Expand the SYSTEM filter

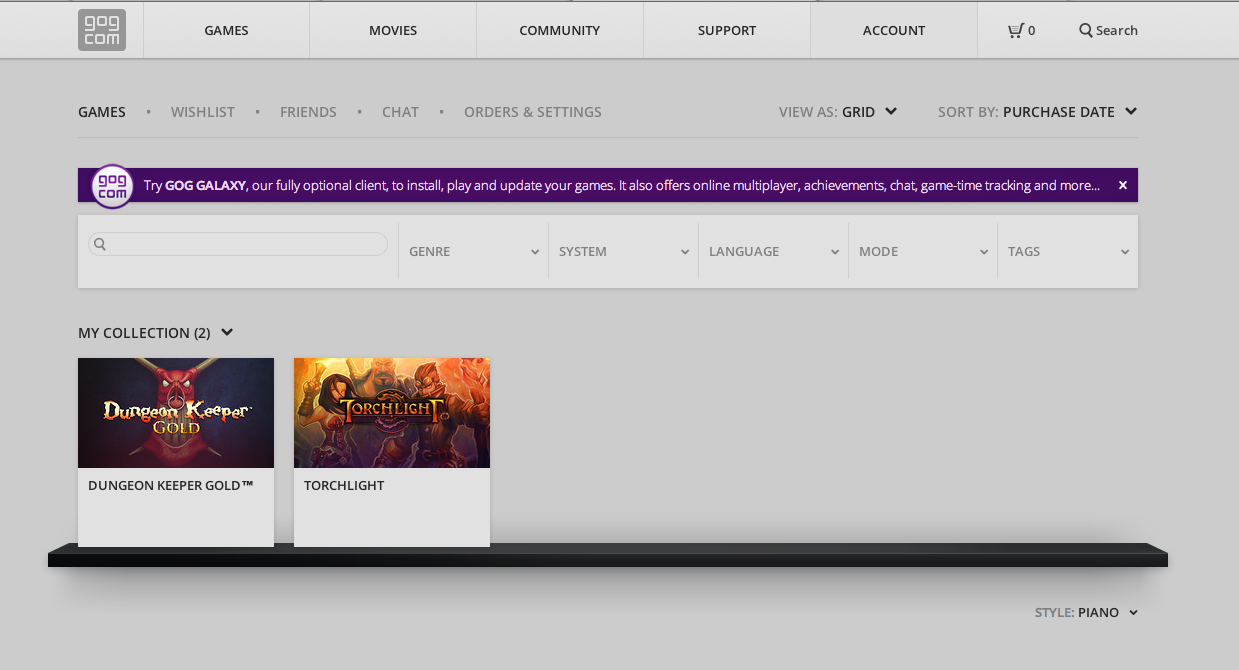(x=624, y=252)
